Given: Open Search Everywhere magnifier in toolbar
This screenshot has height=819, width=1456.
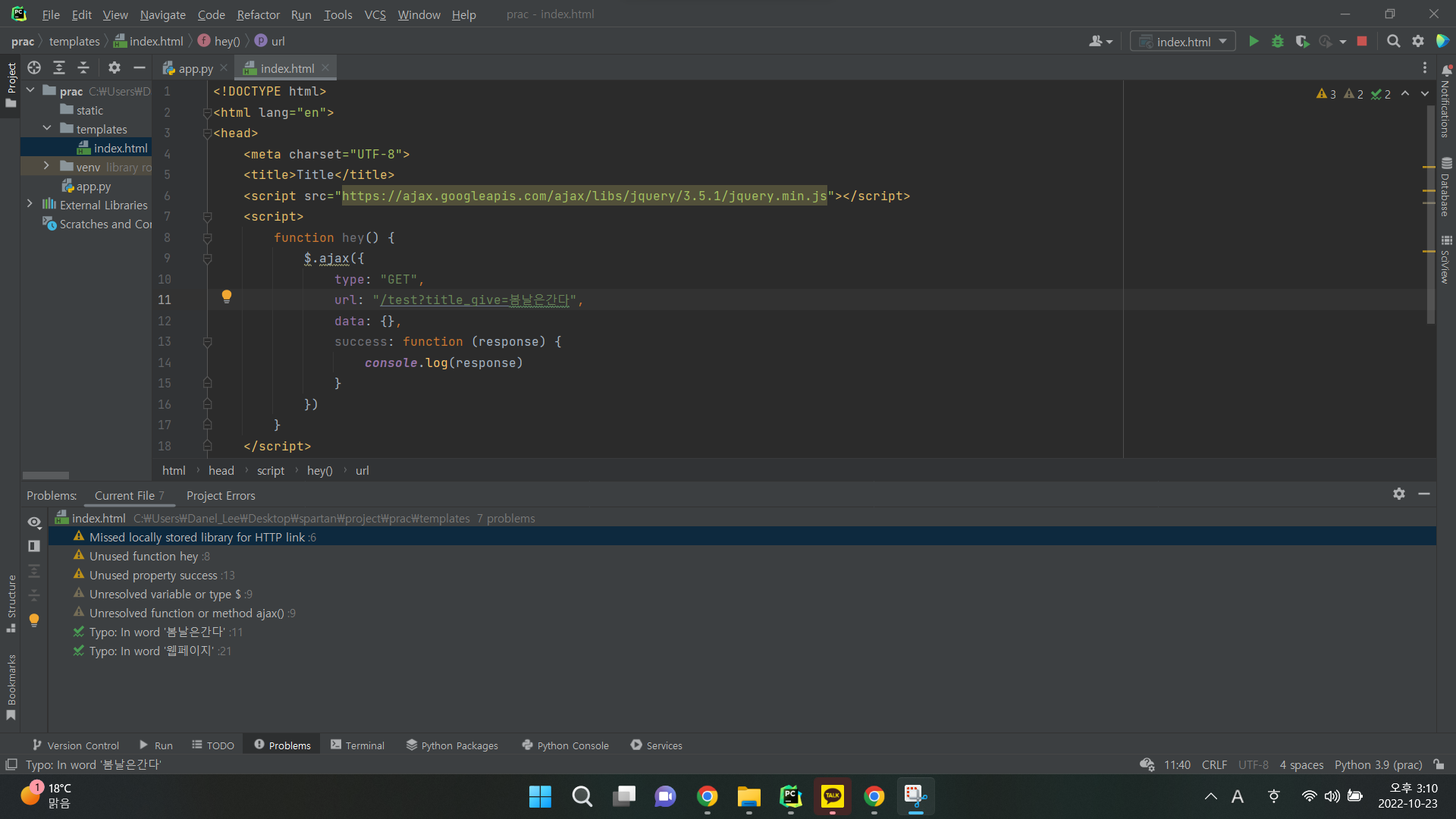Looking at the screenshot, I should coord(1393,42).
